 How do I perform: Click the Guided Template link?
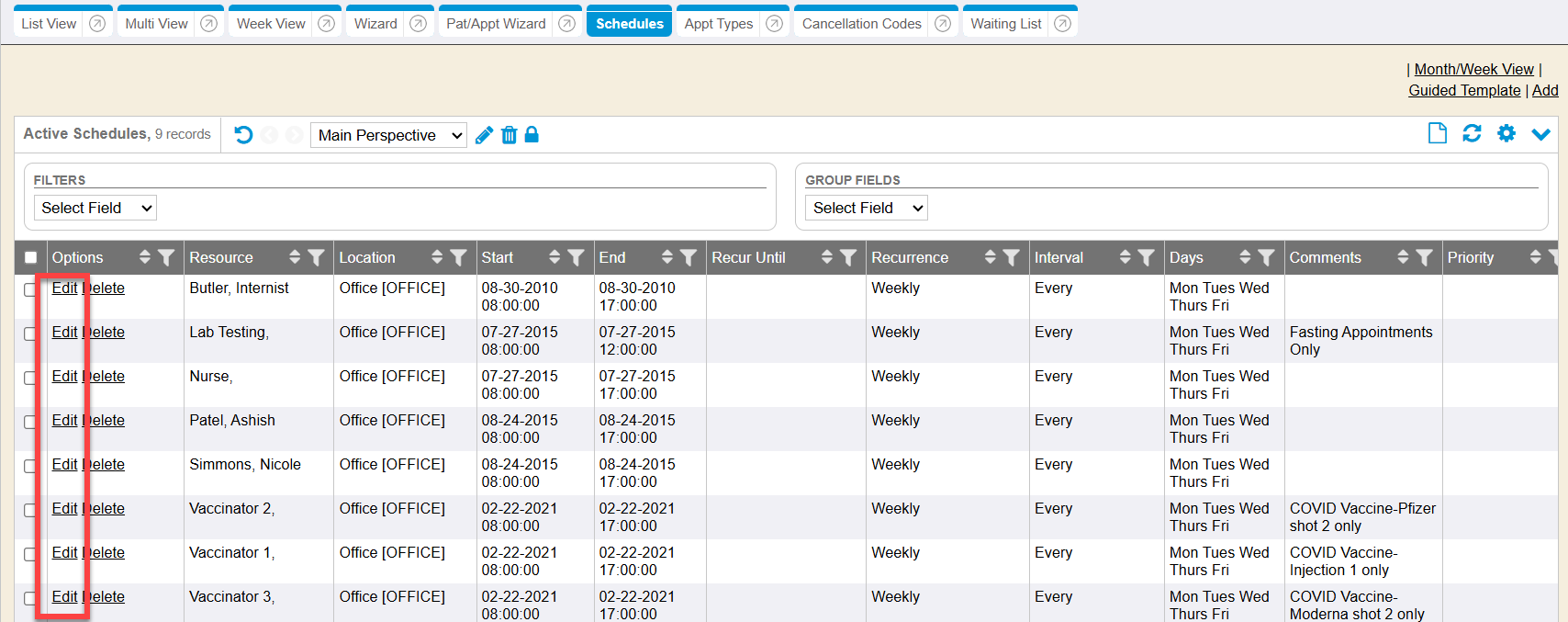[1464, 90]
